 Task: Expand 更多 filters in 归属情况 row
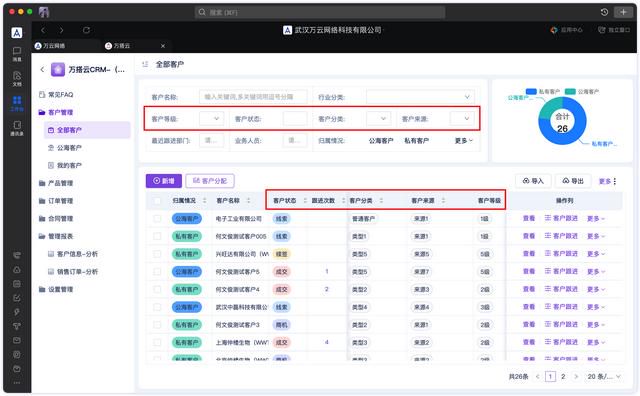pos(464,140)
